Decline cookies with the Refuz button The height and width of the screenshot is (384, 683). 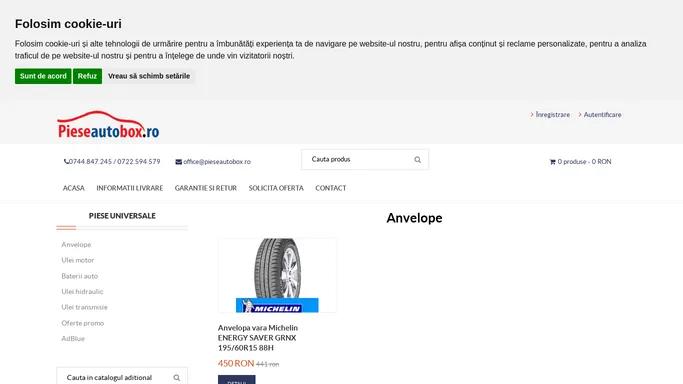[x=88, y=76]
